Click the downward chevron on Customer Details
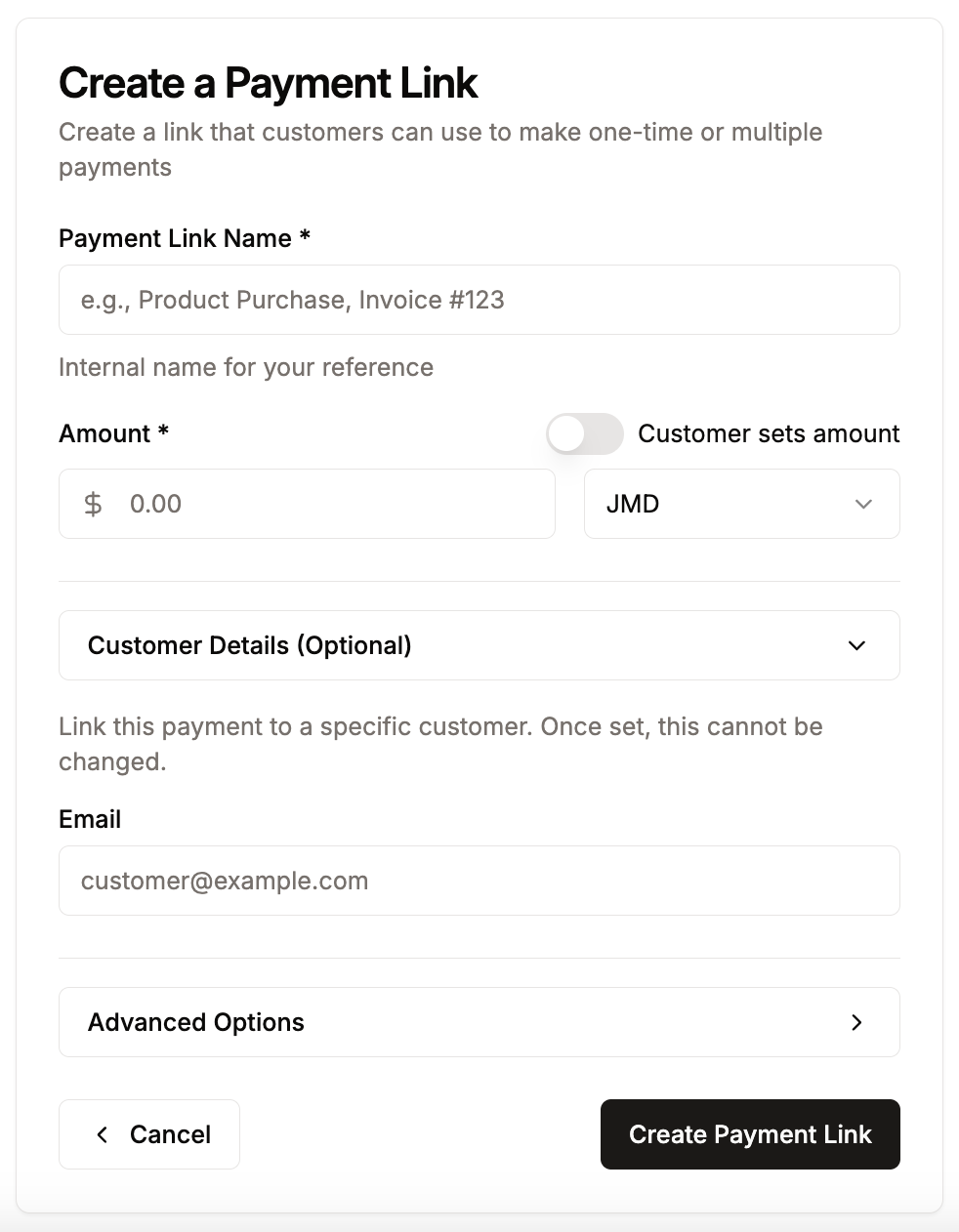 click(x=856, y=645)
